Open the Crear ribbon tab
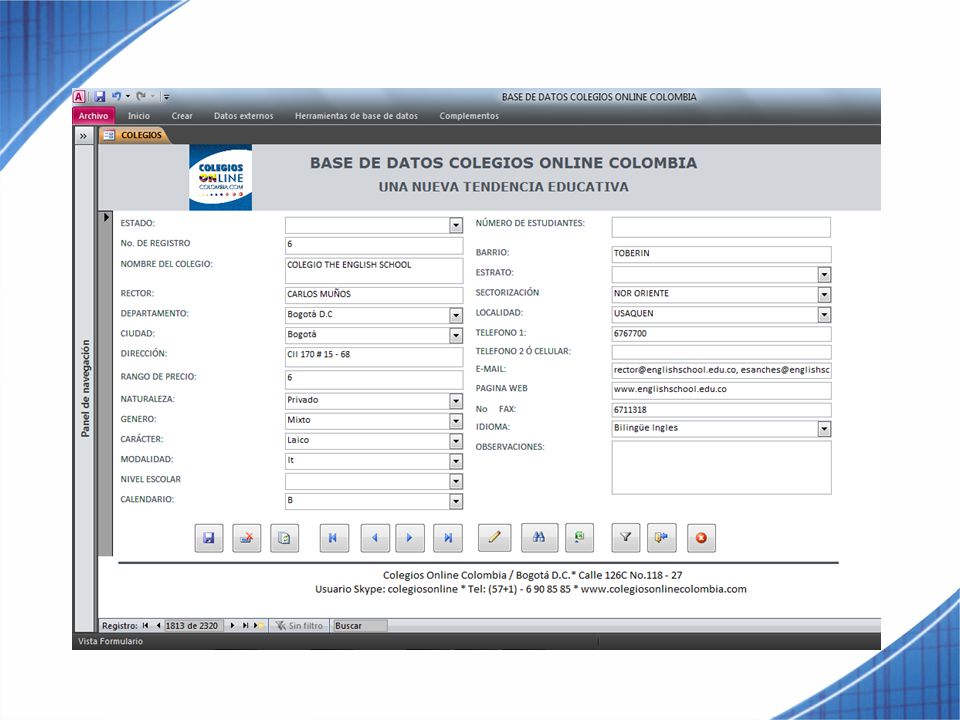The image size is (960, 720). point(182,116)
